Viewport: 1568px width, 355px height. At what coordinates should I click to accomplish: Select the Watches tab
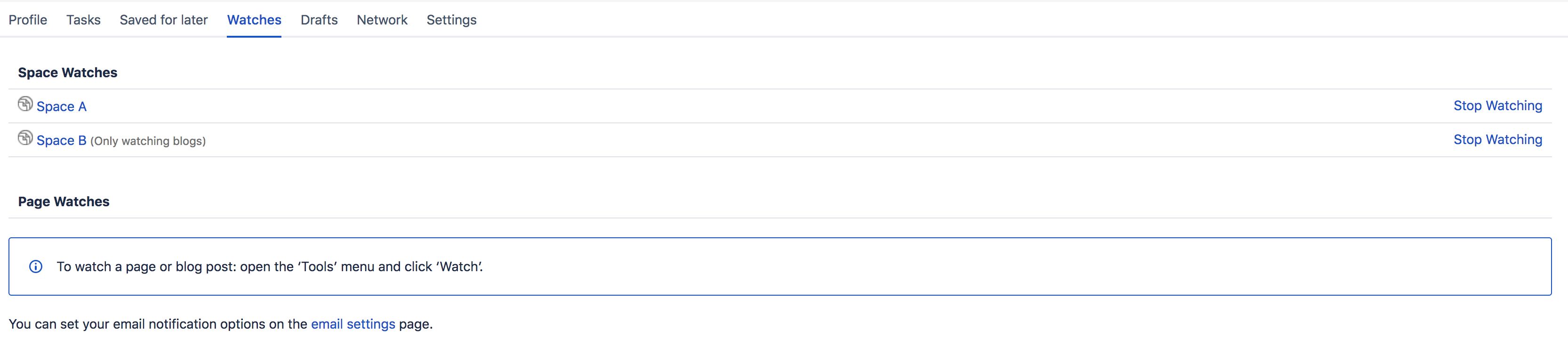pos(254,19)
